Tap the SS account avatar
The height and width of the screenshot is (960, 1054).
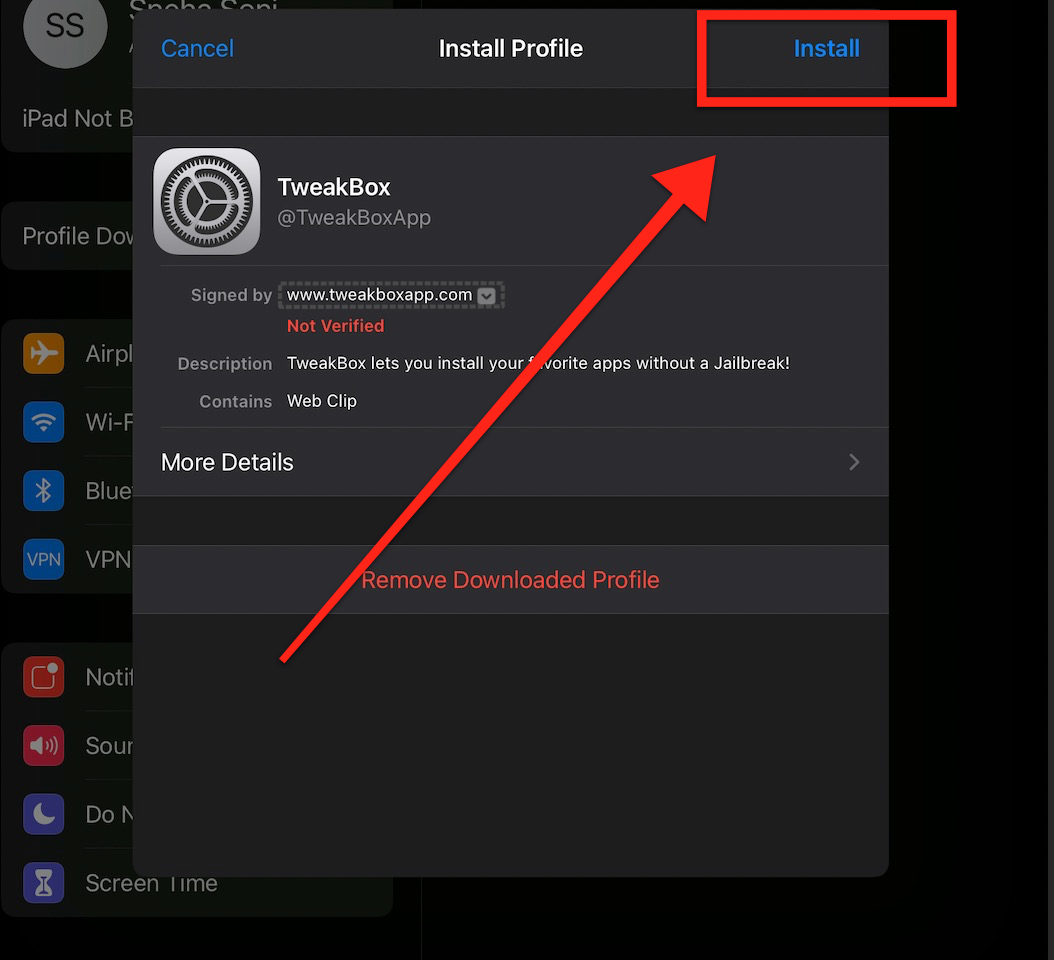(65, 27)
